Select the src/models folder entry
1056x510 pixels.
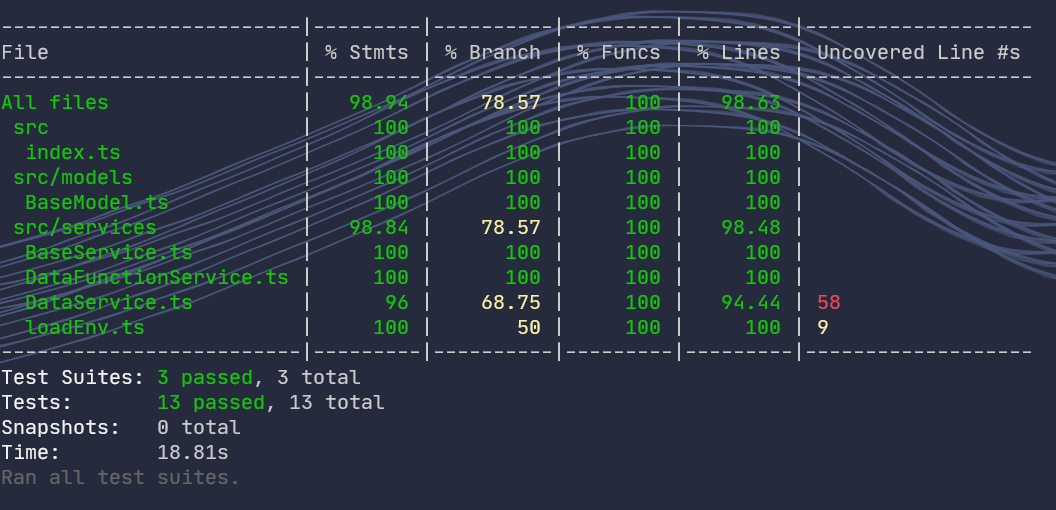coord(73,177)
